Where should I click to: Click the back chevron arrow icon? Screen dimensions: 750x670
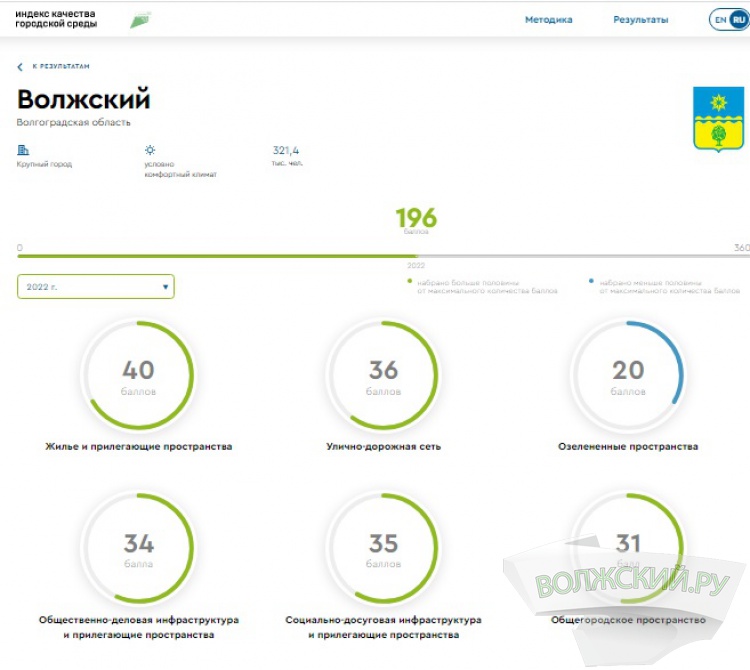(x=20, y=67)
